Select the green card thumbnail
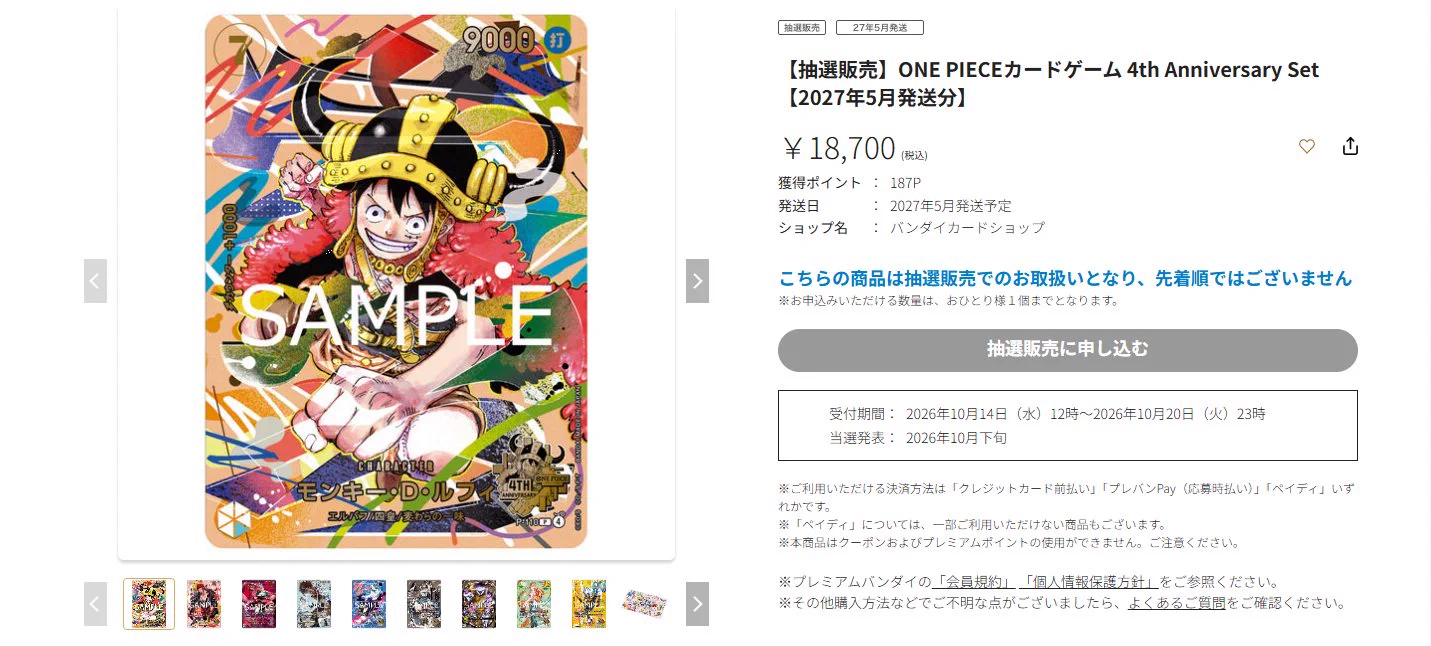Viewport: 1431px width, 646px height. click(534, 604)
